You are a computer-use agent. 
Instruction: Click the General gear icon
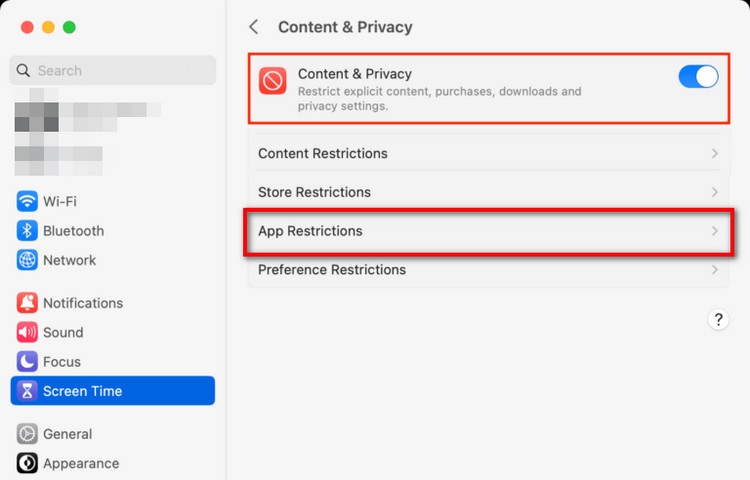[27, 434]
